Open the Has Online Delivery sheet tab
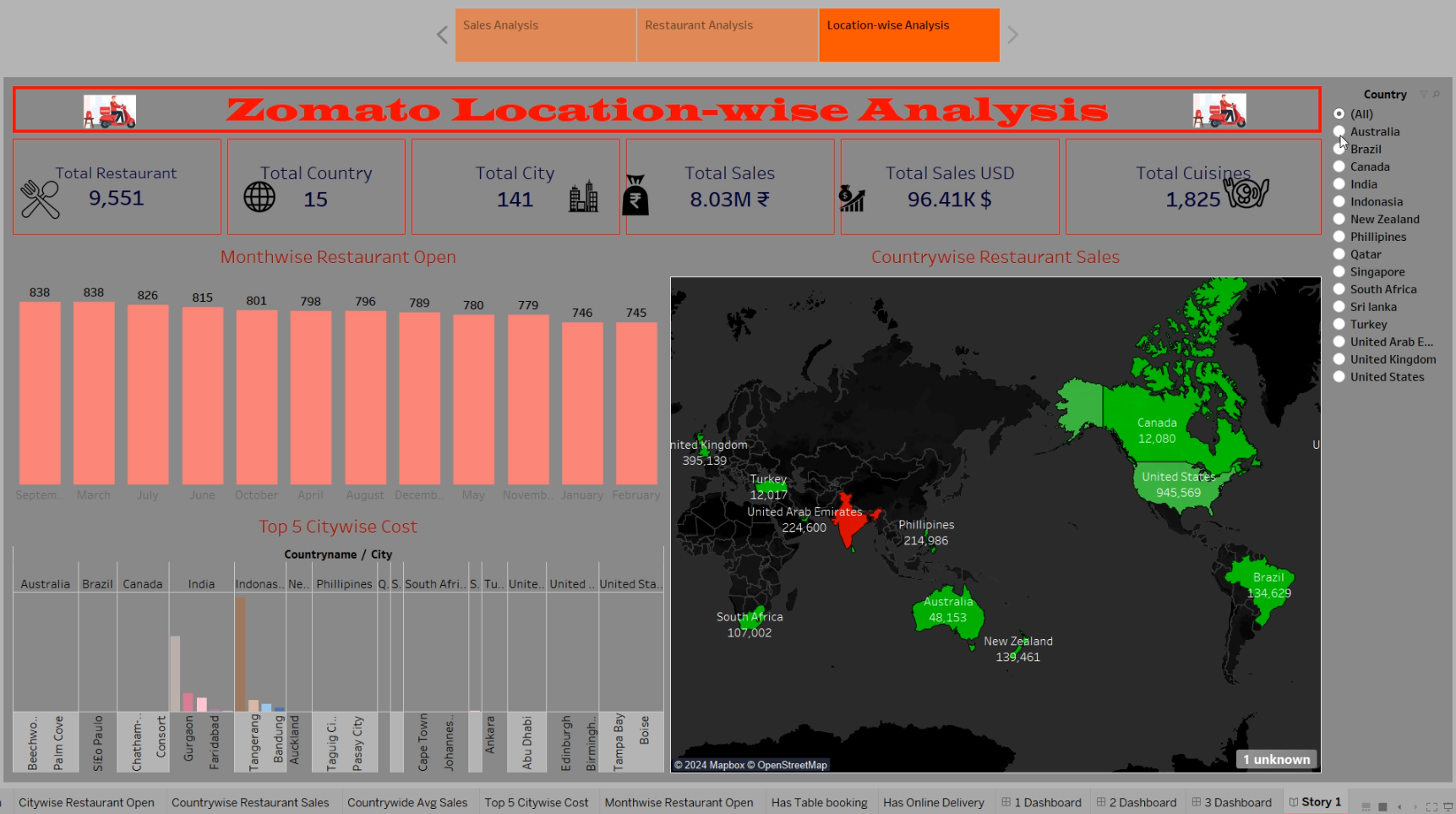Screen dimensions: 1456x814 coord(933,802)
